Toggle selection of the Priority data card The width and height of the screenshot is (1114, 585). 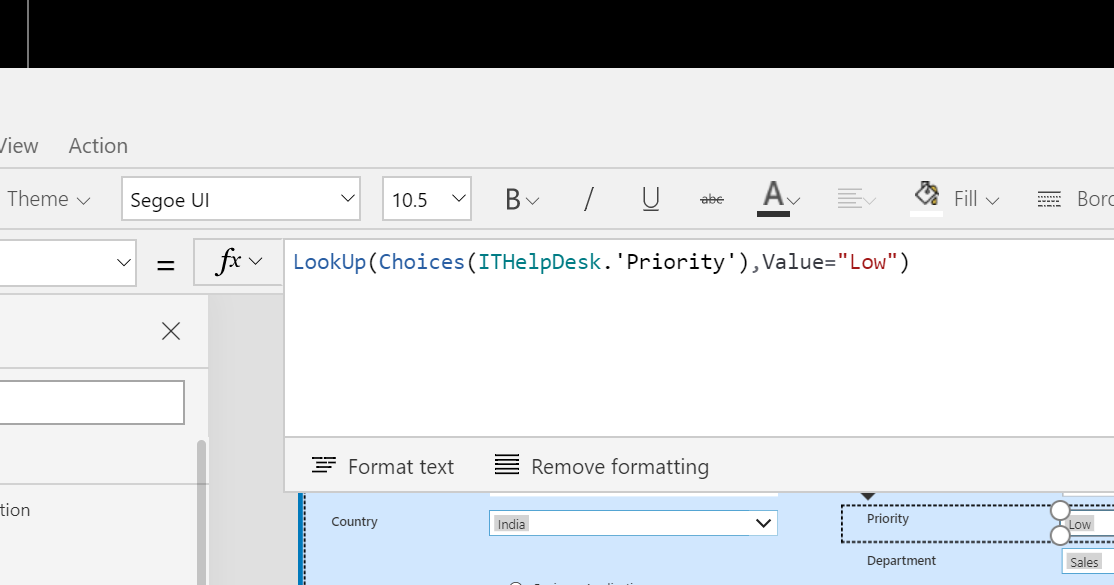888,520
